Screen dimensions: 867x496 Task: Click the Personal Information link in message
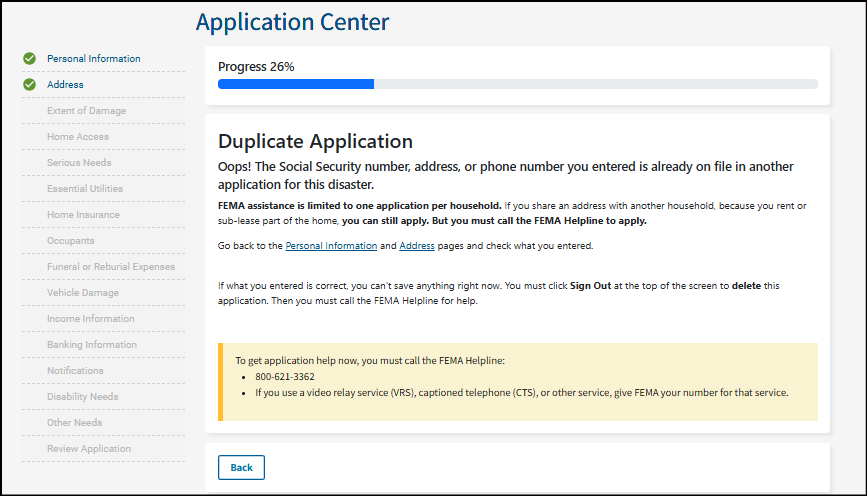[x=331, y=246]
